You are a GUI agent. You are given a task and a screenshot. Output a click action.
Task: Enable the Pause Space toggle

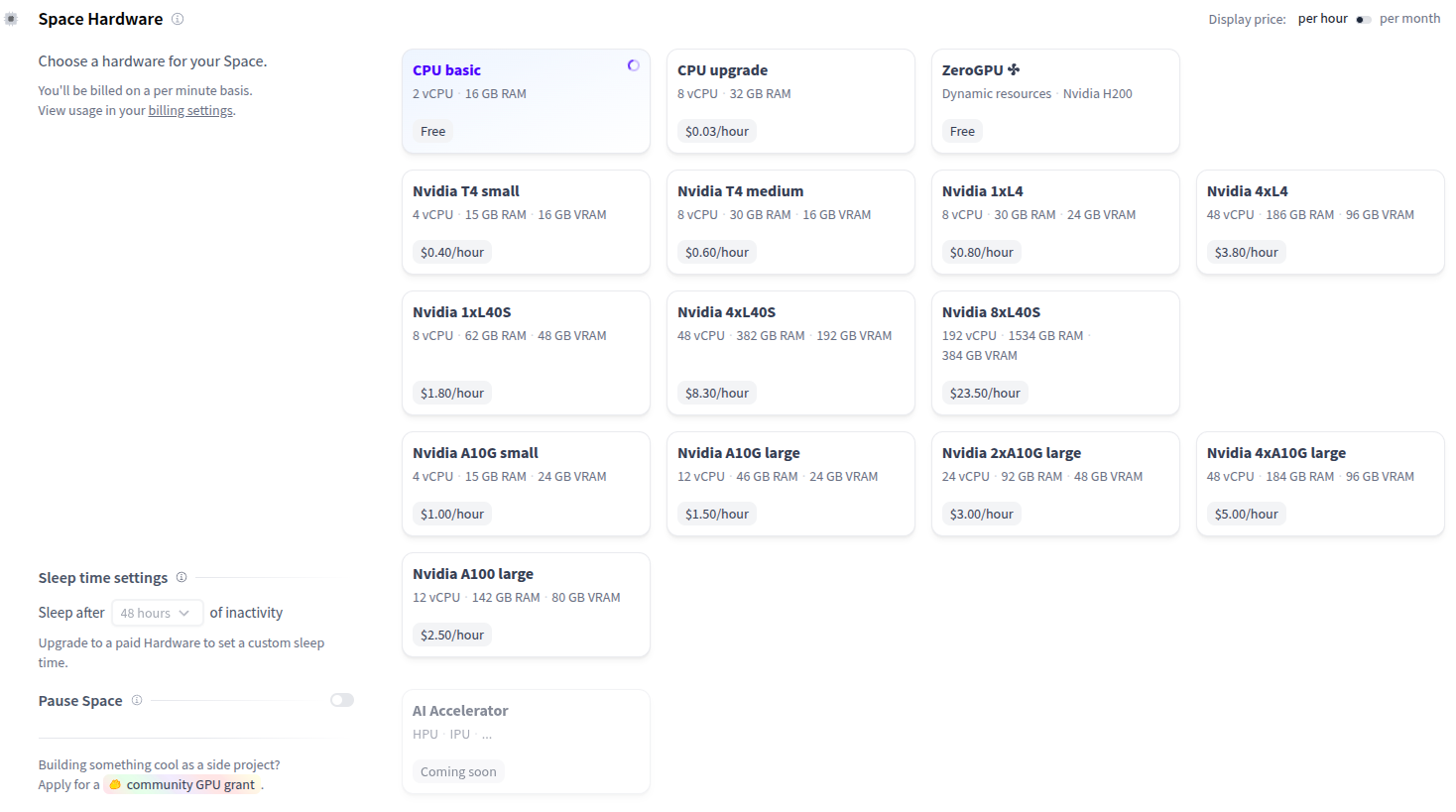coord(342,699)
